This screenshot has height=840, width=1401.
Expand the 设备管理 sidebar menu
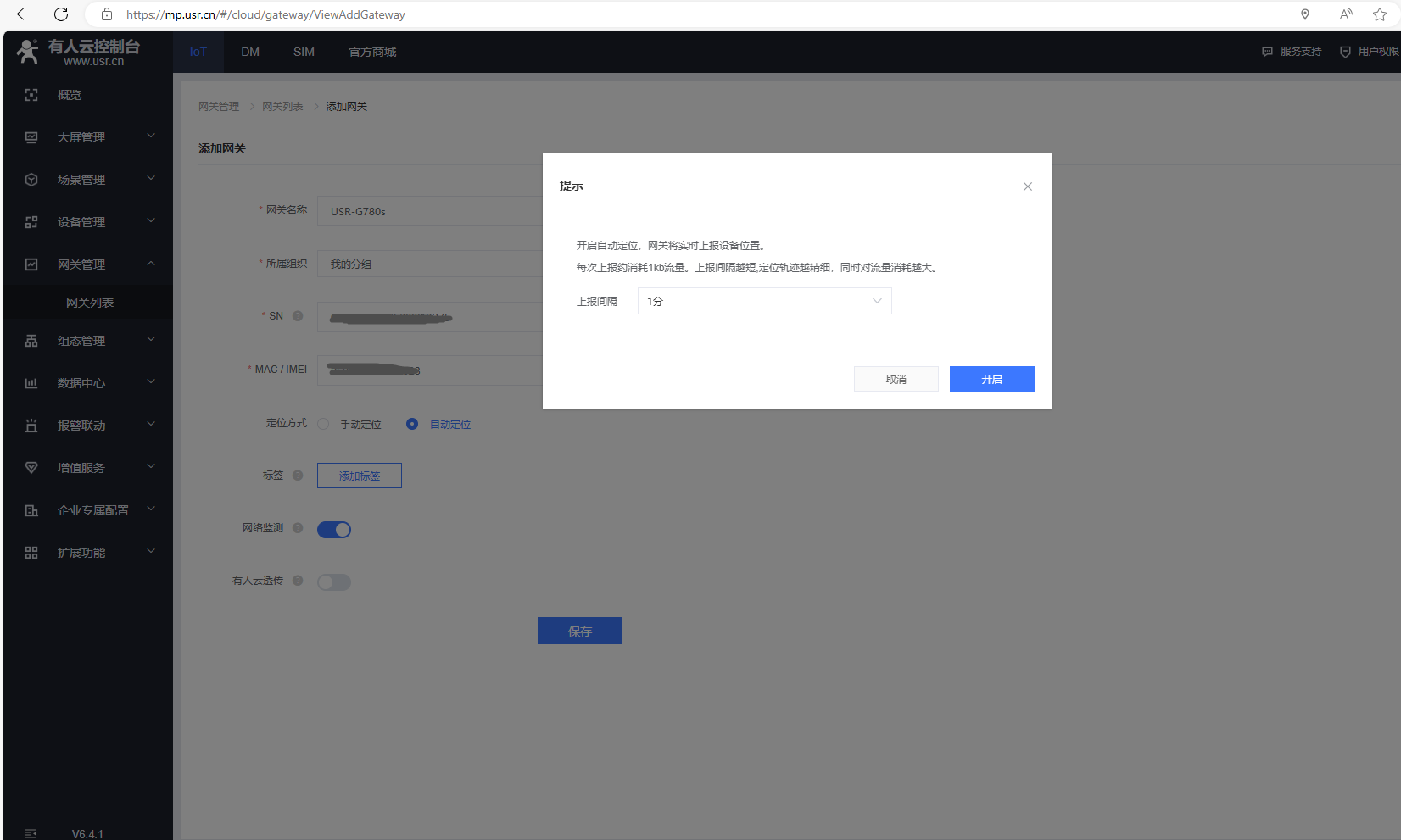click(89, 222)
